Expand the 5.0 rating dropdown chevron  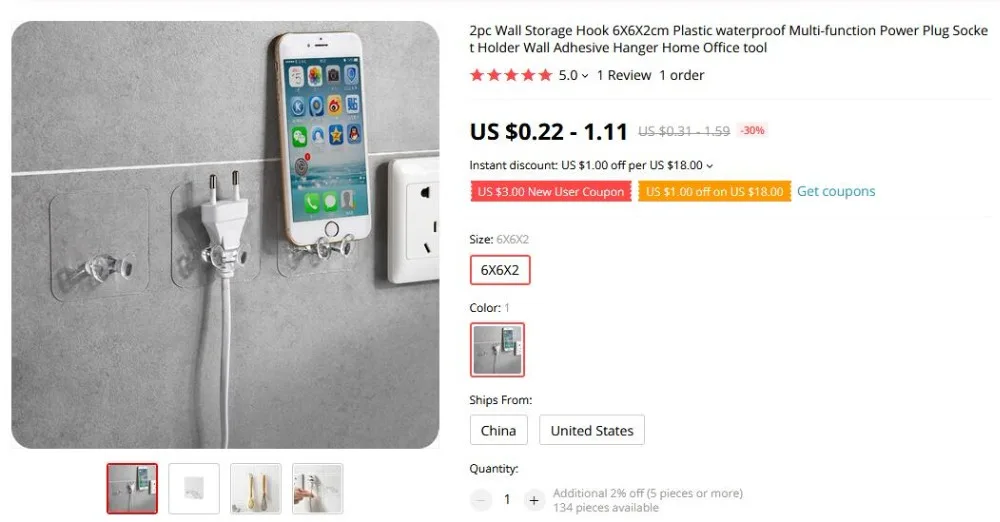pyautogui.click(x=585, y=76)
